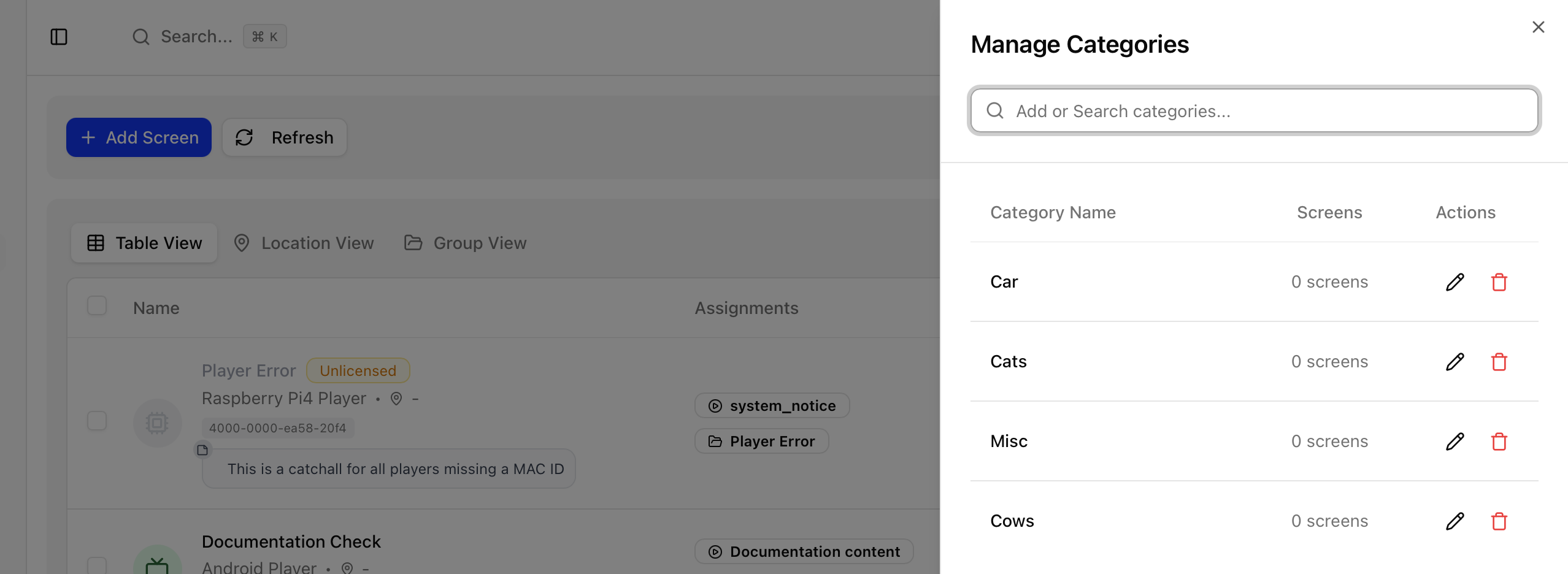Switch to Table View tab

click(x=145, y=243)
